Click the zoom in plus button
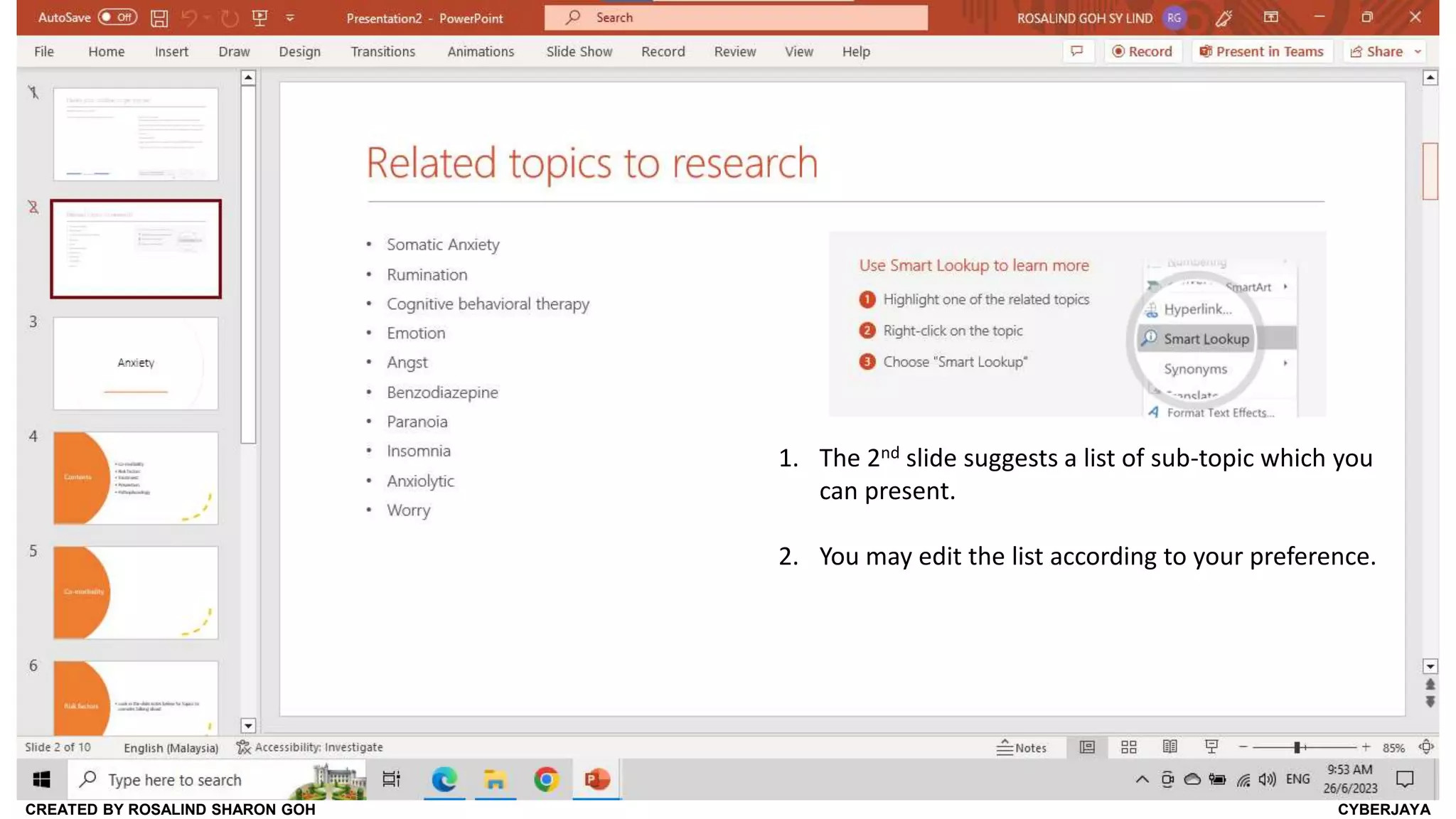Image resolution: width=1456 pixels, height=819 pixels. pyautogui.click(x=1366, y=747)
